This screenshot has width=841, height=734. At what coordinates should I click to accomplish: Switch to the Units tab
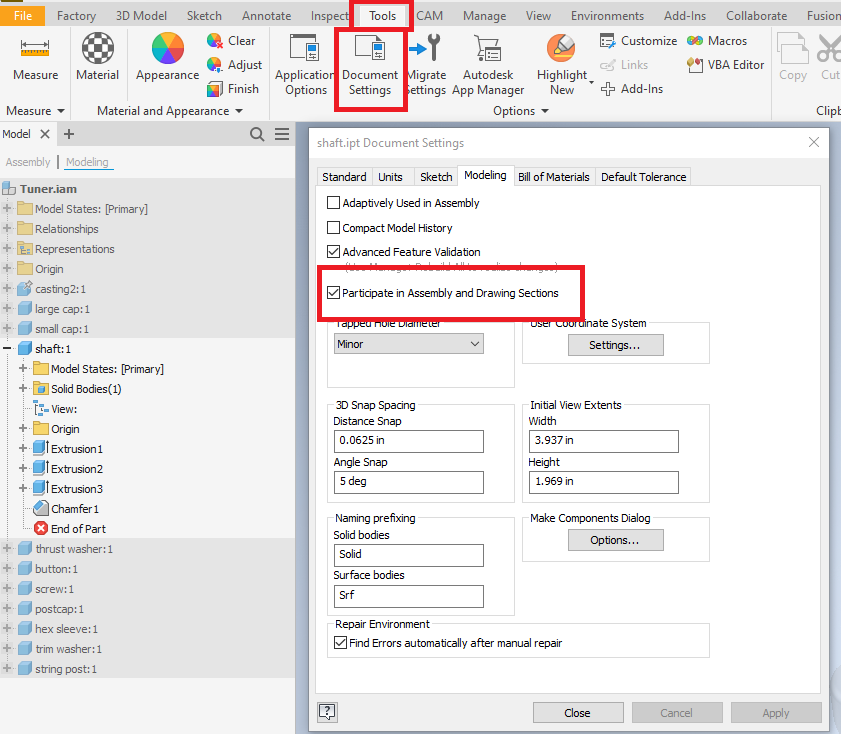pyautogui.click(x=390, y=176)
